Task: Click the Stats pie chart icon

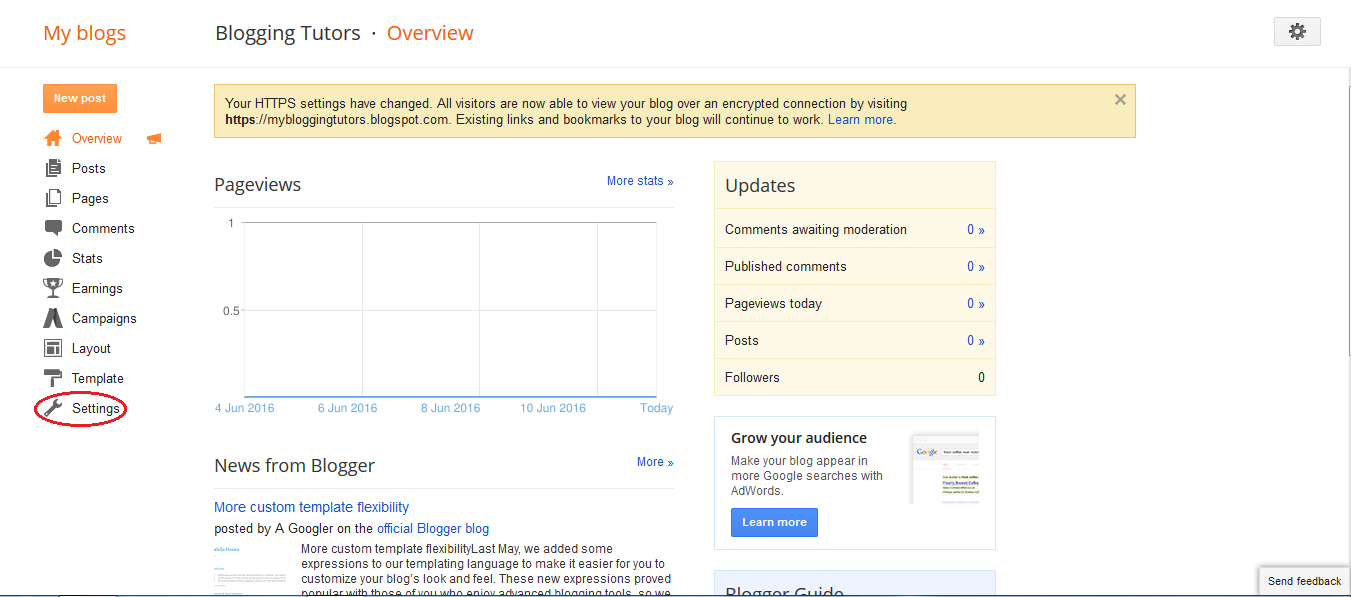Action: tap(53, 258)
